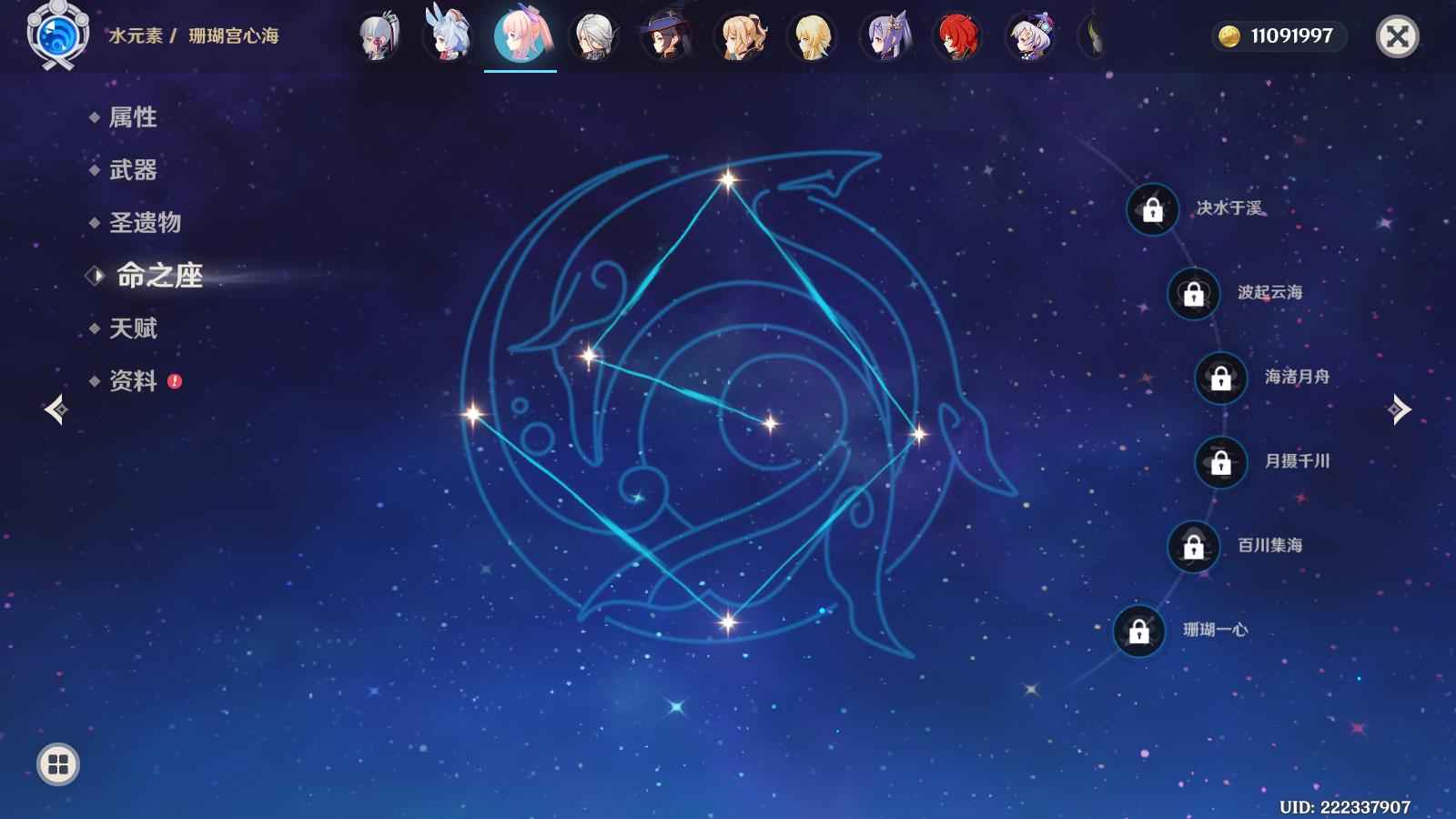Click the top star of the constellation
The image size is (1456, 819).
click(728, 179)
